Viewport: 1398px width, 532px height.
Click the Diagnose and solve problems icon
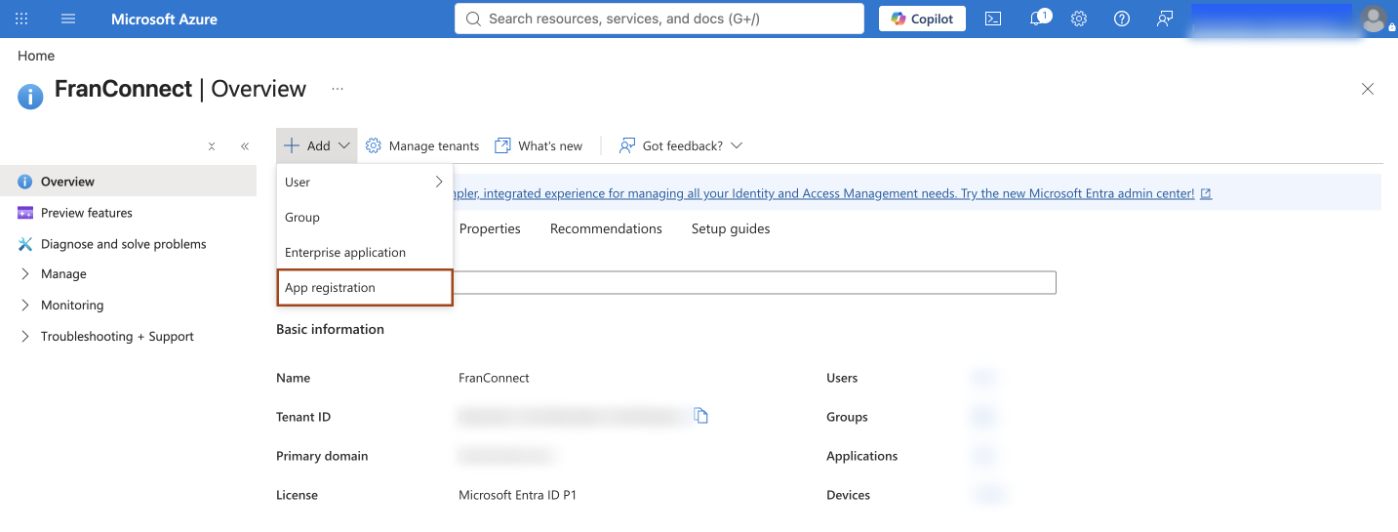pos(25,244)
